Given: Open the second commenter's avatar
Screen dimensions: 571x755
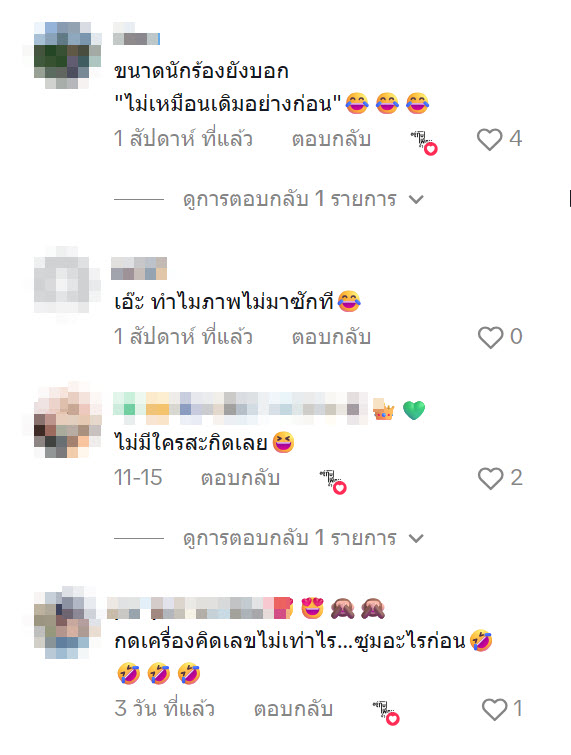Looking at the screenshot, I should point(67,280).
